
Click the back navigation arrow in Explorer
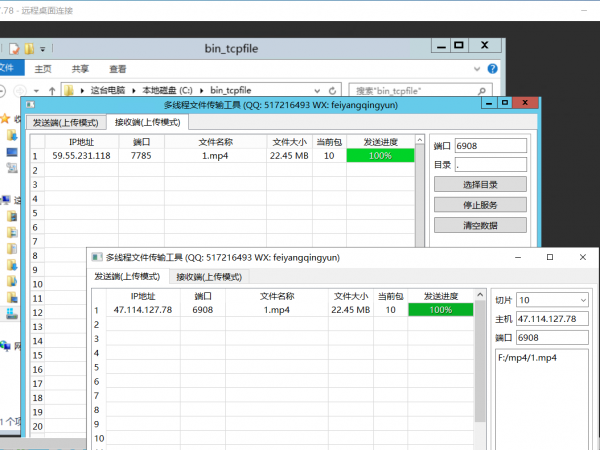[5, 90]
